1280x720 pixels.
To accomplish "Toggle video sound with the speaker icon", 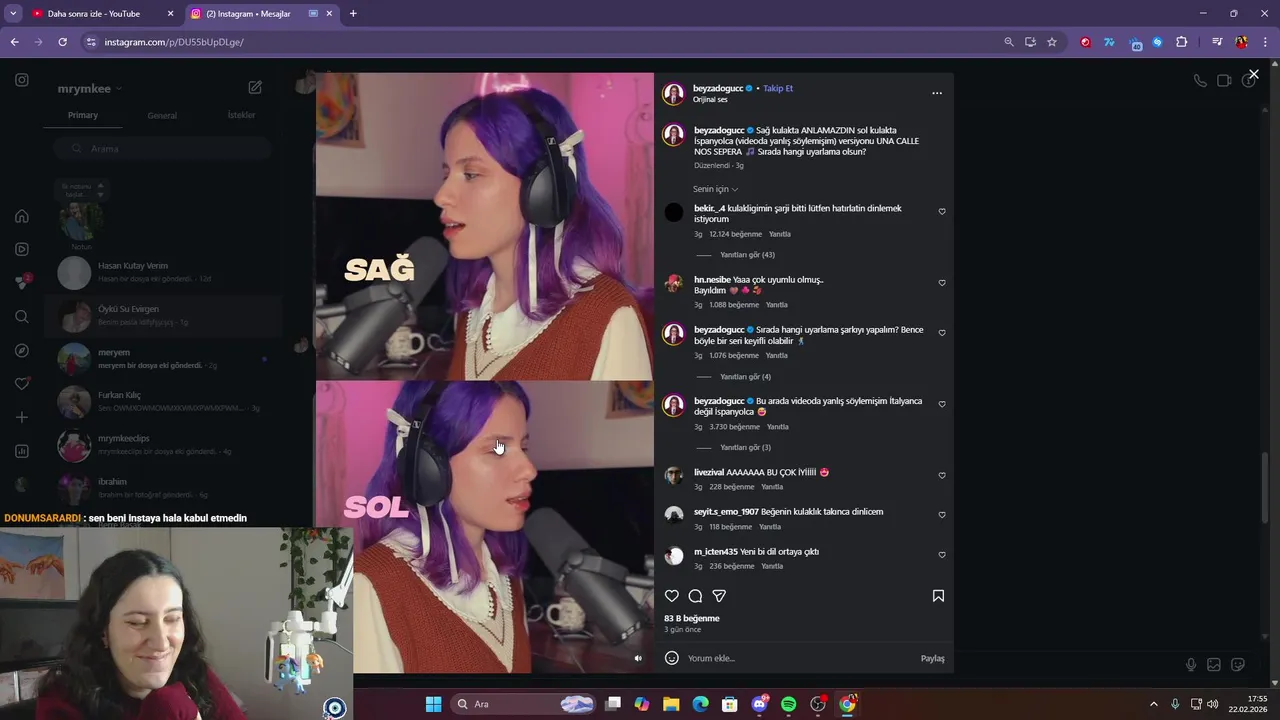I will (x=638, y=658).
